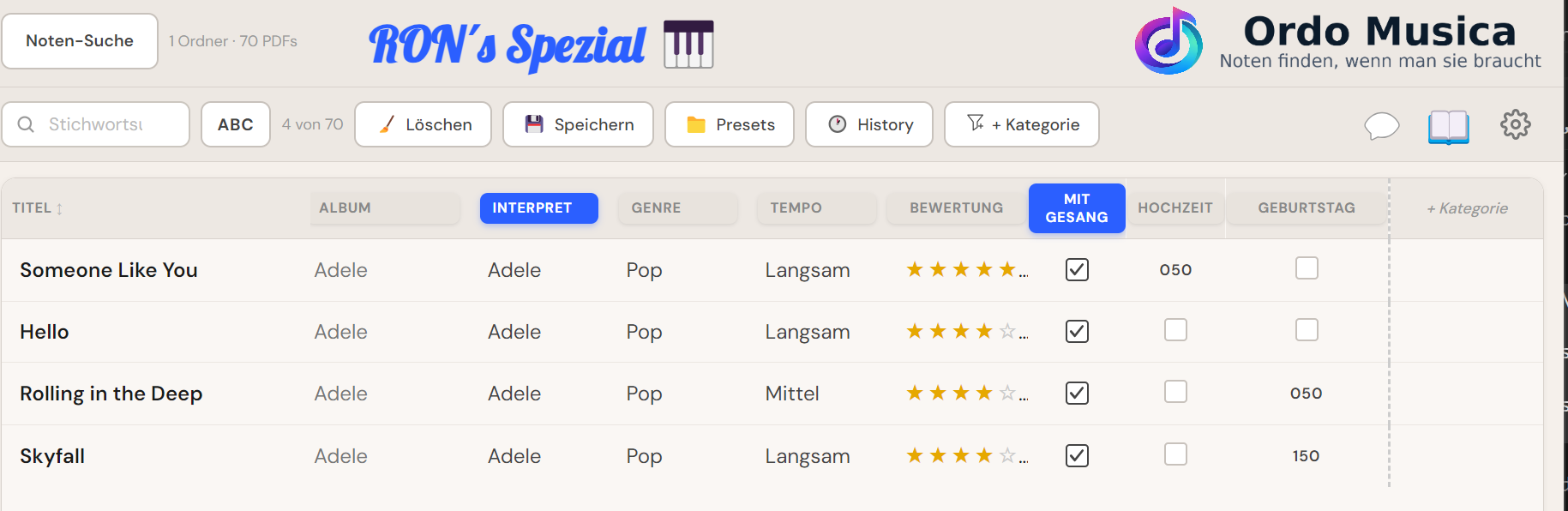Check Hochzeit box for Hello
This screenshot has width=1568, height=511.
(x=1175, y=330)
